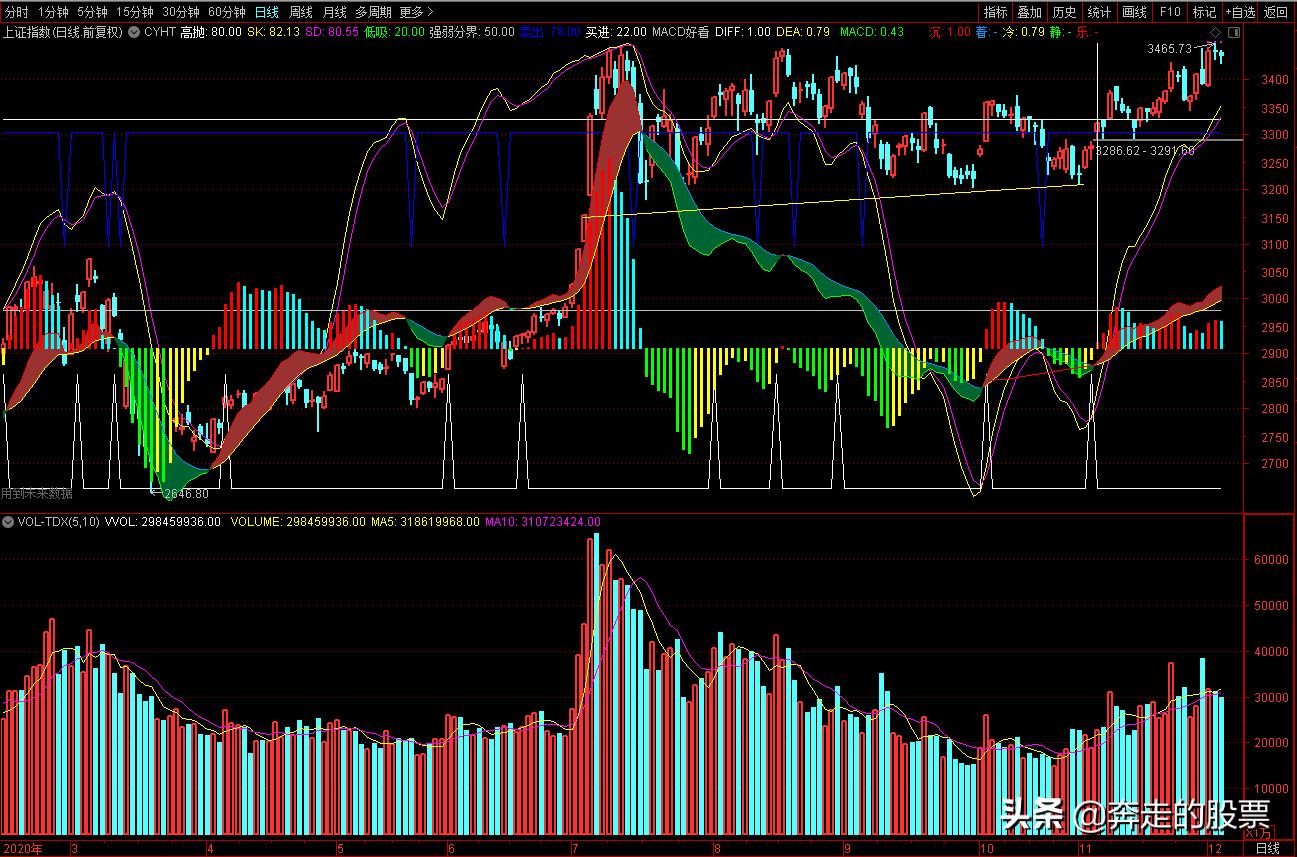Switch chart to 60分钟 period

click(227, 12)
